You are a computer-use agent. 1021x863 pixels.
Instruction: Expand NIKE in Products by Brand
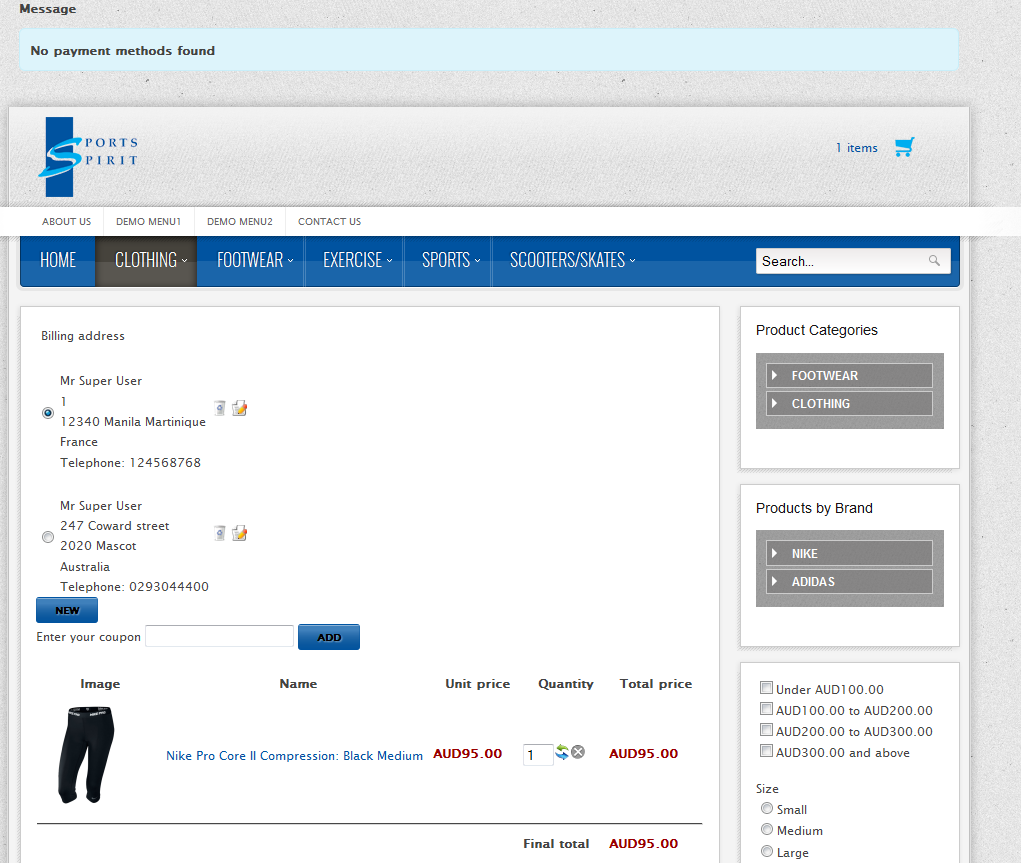point(849,554)
